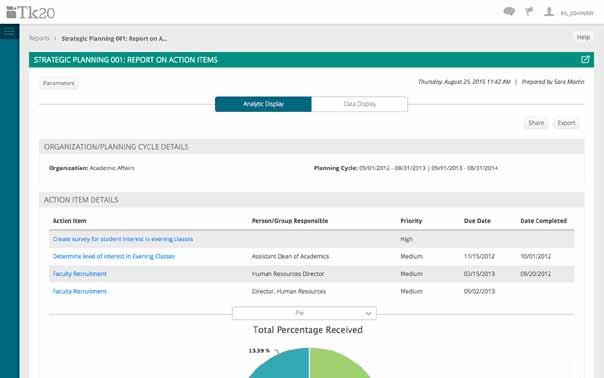
Task: Click the Export button
Action: 566,123
